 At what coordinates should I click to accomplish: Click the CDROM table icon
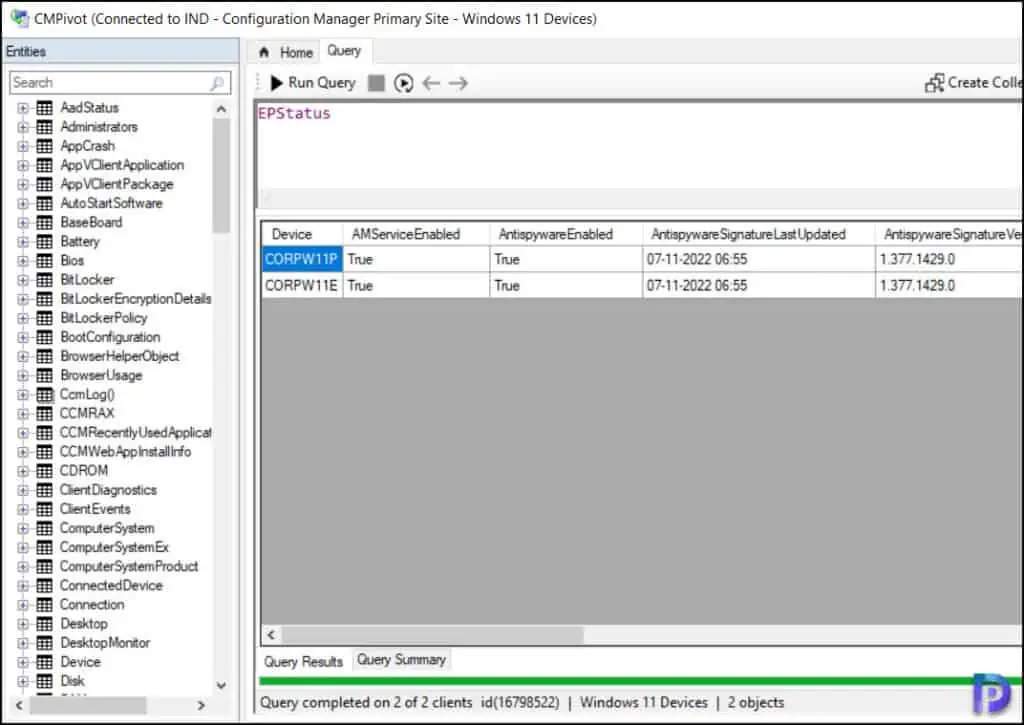[44, 471]
